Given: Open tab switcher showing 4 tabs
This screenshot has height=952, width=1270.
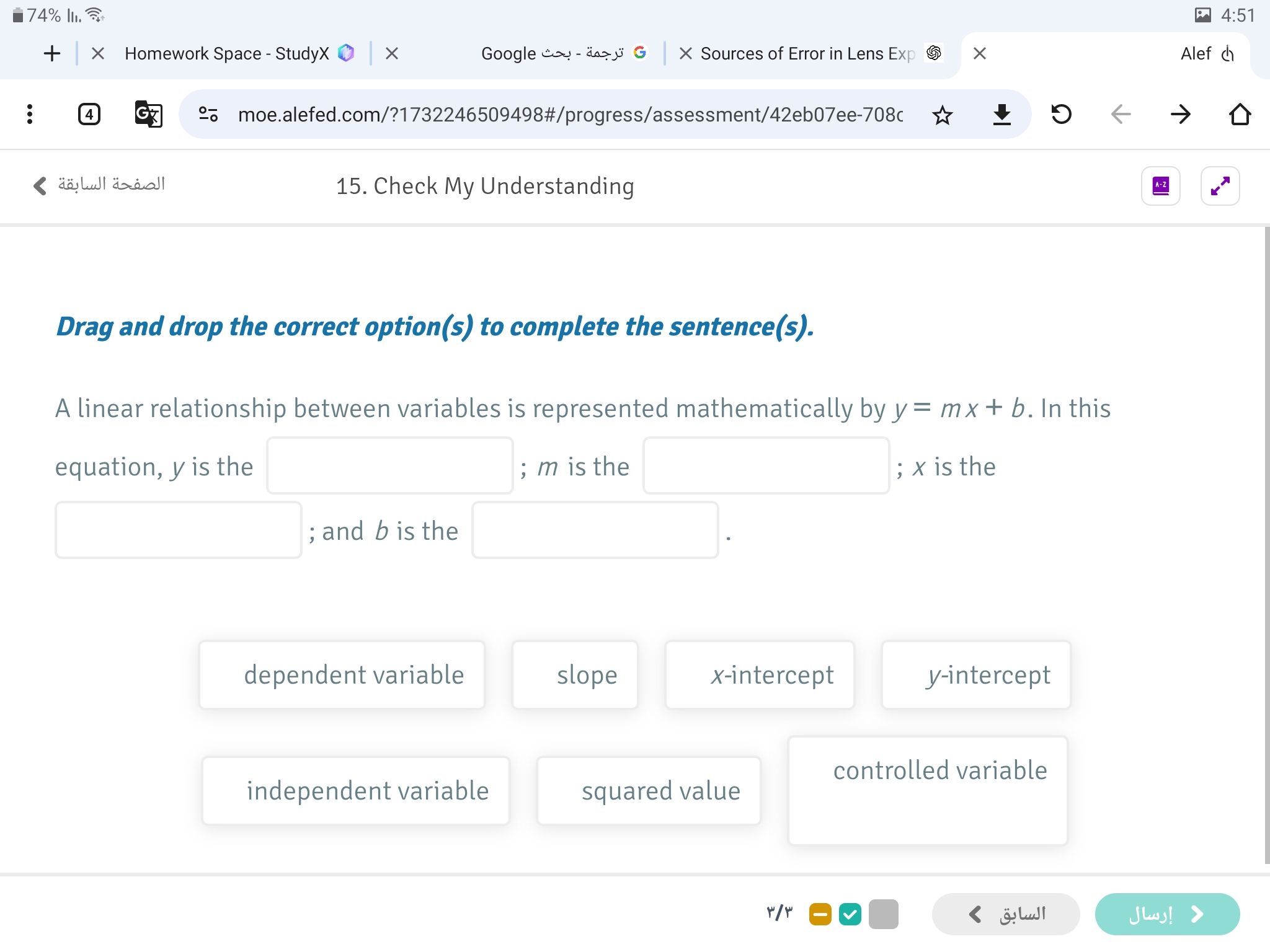Looking at the screenshot, I should tap(89, 114).
